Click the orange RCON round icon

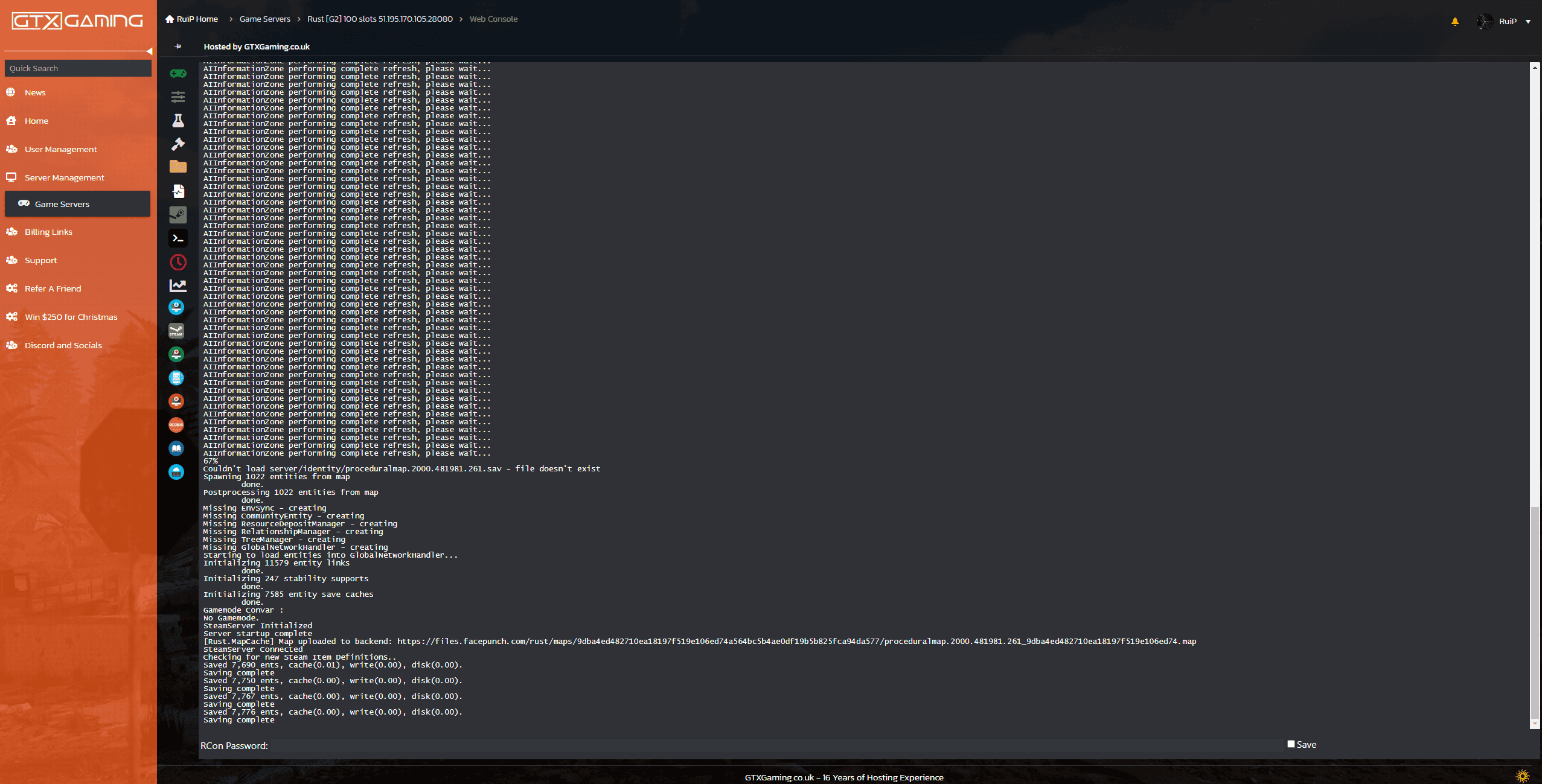(176, 425)
